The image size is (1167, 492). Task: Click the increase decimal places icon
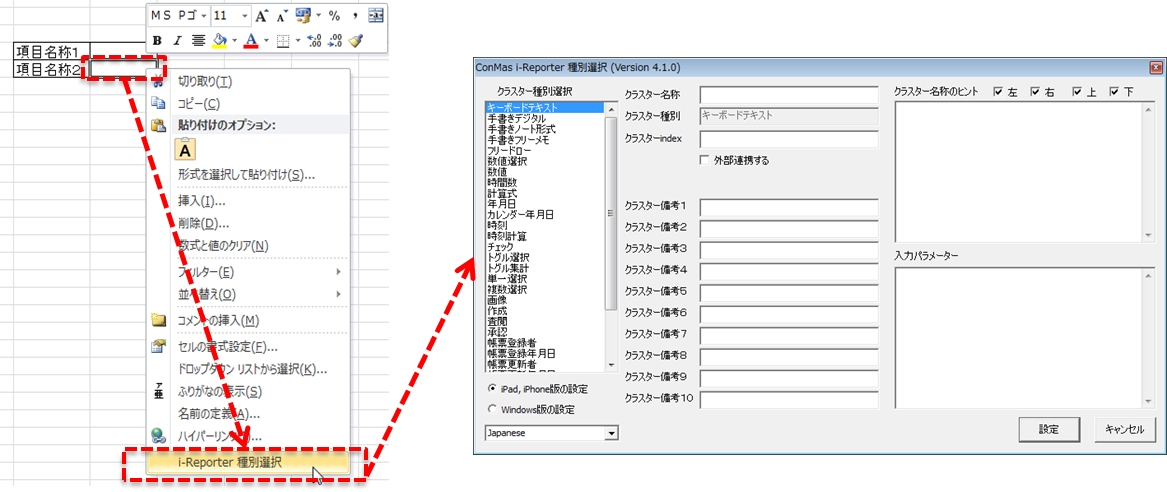click(x=314, y=41)
